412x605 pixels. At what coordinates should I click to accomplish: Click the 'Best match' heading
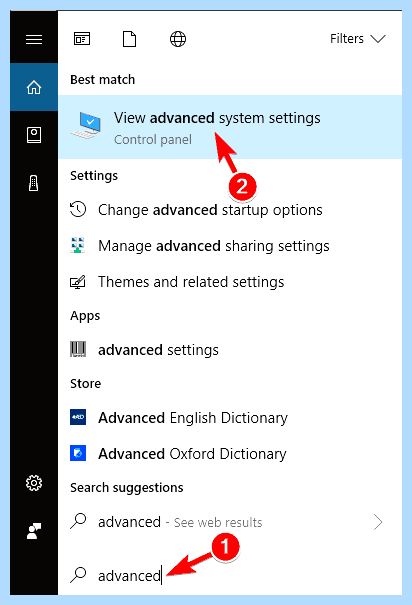[x=103, y=79]
